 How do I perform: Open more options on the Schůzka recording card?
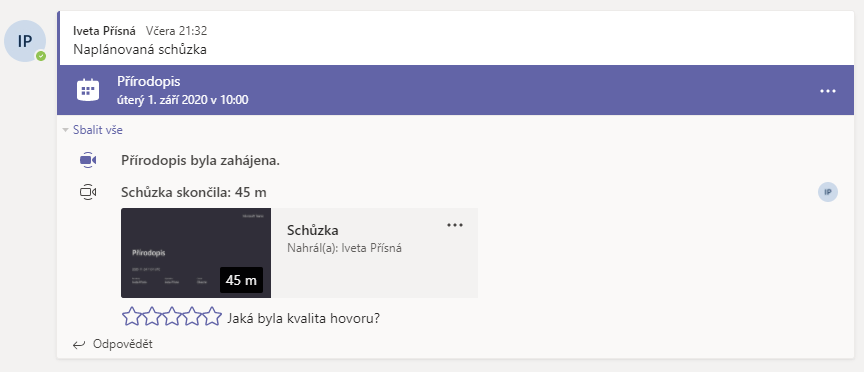pyautogui.click(x=455, y=225)
